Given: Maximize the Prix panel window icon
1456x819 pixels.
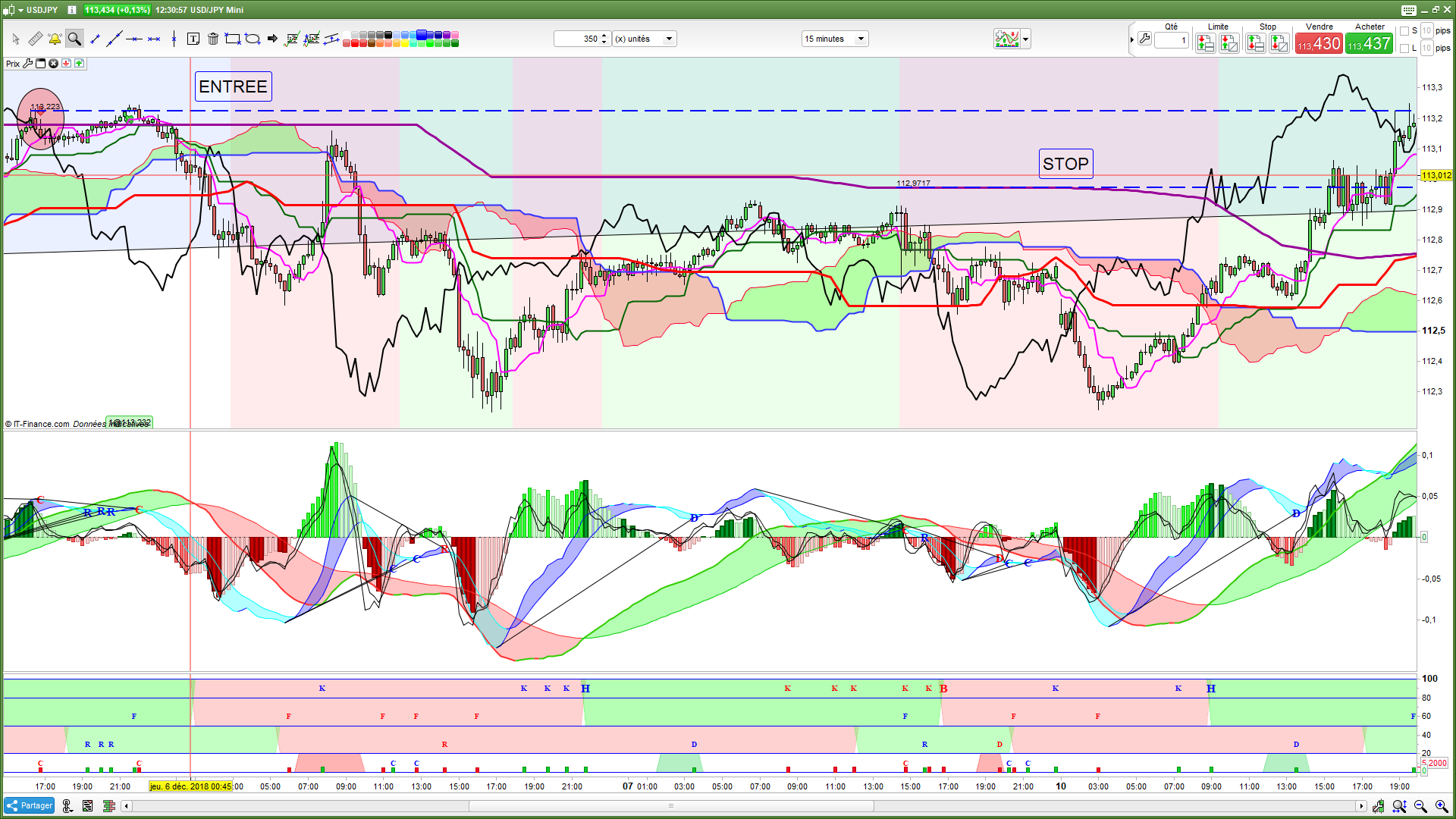Looking at the screenshot, I should tap(41, 64).
